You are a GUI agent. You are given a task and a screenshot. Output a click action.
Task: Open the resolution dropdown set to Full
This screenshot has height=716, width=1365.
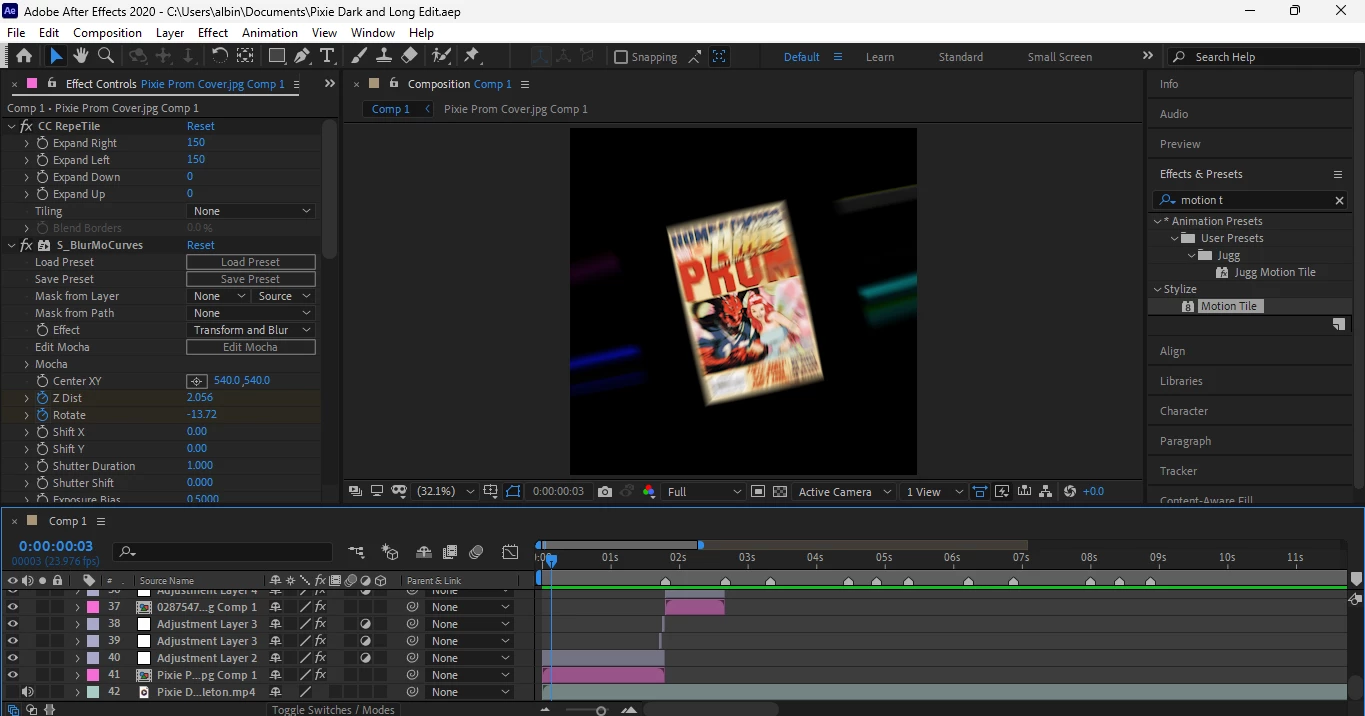click(x=704, y=491)
